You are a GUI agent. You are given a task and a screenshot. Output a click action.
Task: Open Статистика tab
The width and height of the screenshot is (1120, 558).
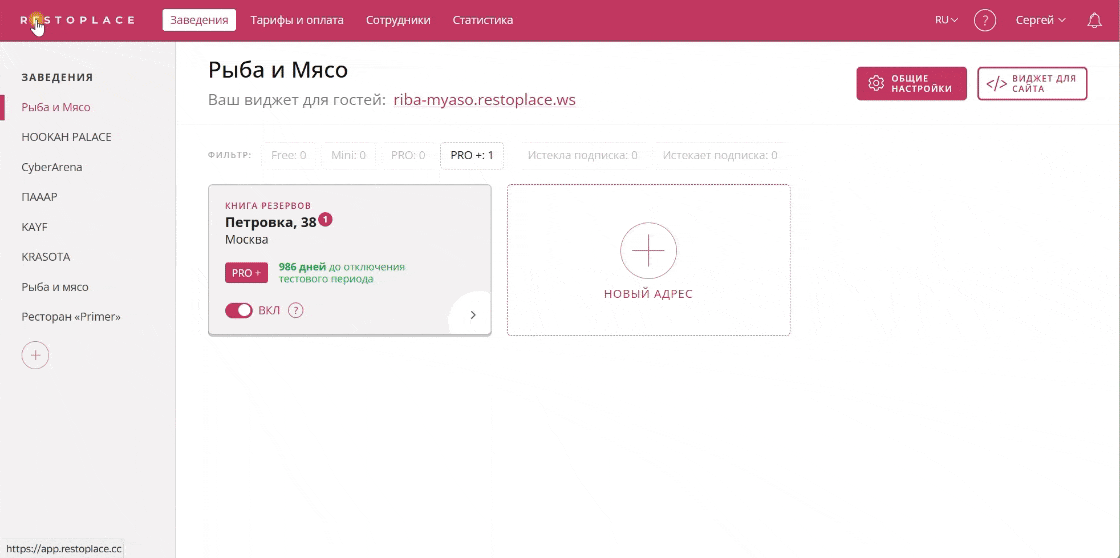pyautogui.click(x=483, y=20)
